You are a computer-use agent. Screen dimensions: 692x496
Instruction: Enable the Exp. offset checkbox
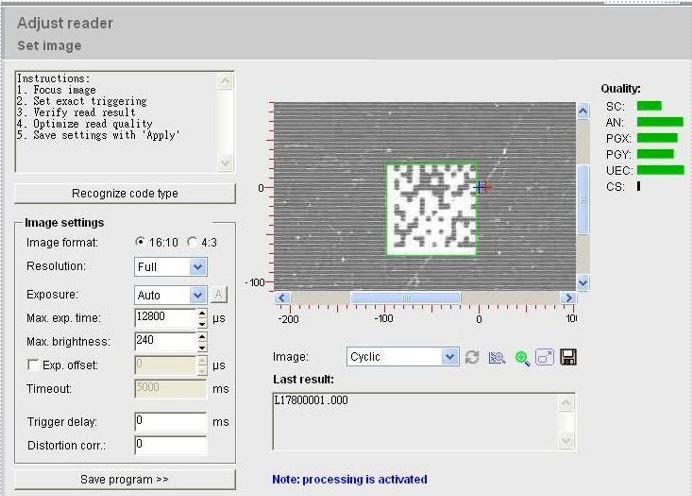click(x=33, y=365)
